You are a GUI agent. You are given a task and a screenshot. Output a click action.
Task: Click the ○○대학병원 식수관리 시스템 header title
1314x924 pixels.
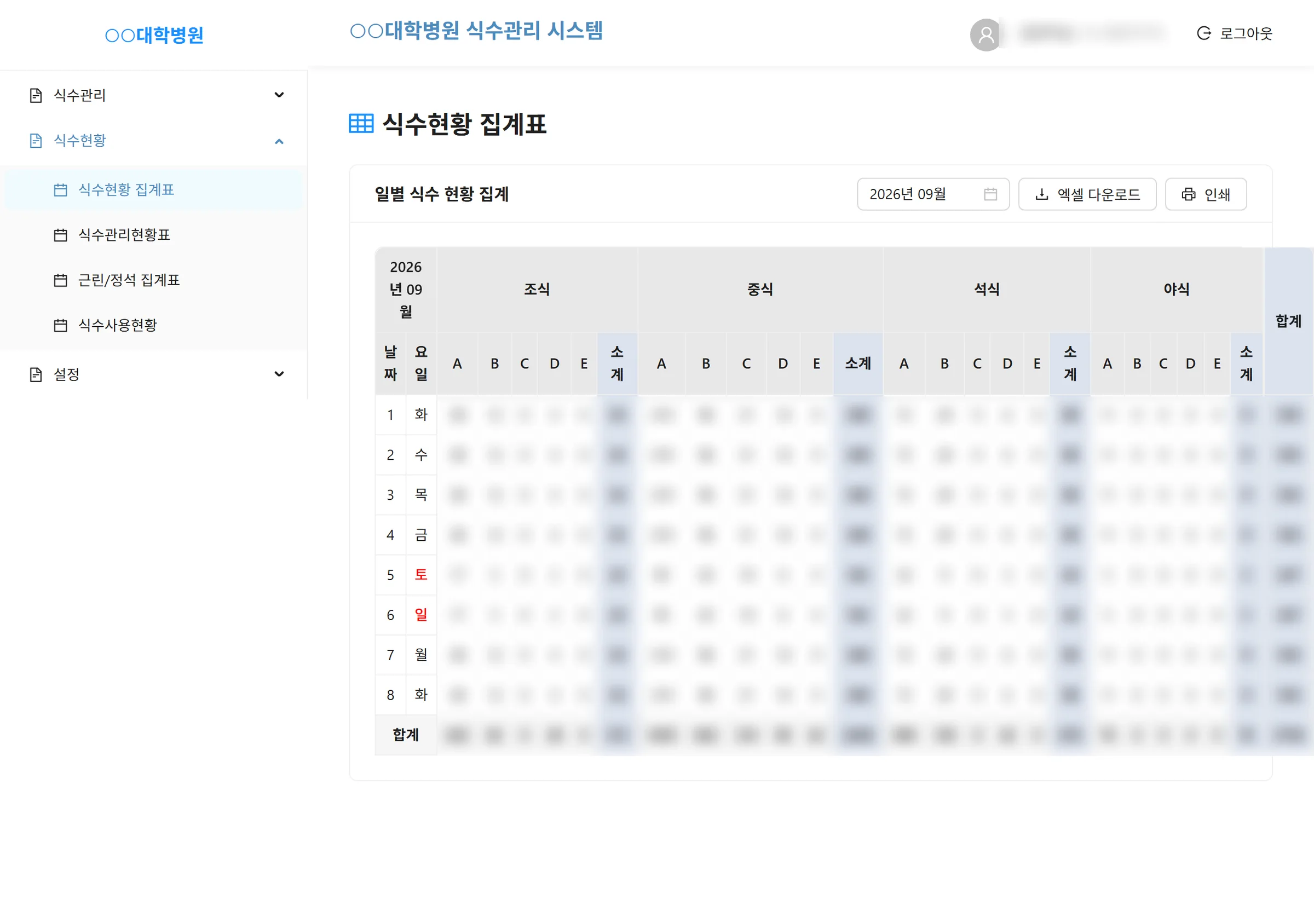[x=476, y=30]
